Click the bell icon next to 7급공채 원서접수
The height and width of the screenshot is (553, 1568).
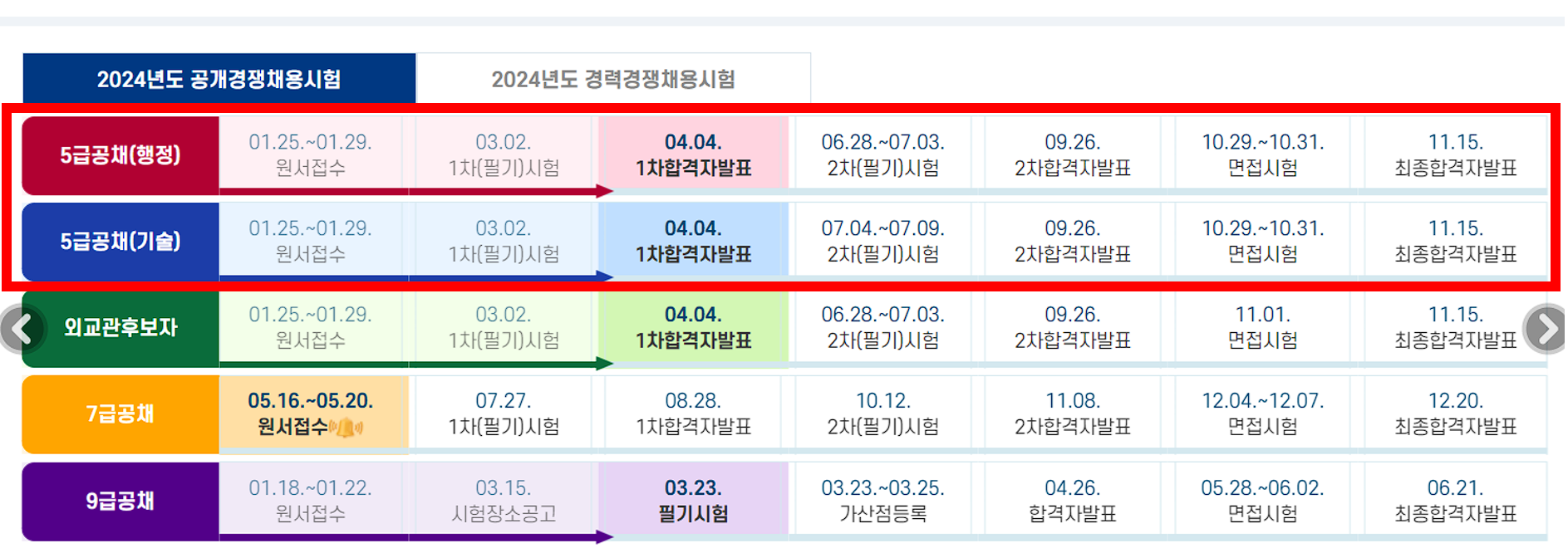pos(347,428)
